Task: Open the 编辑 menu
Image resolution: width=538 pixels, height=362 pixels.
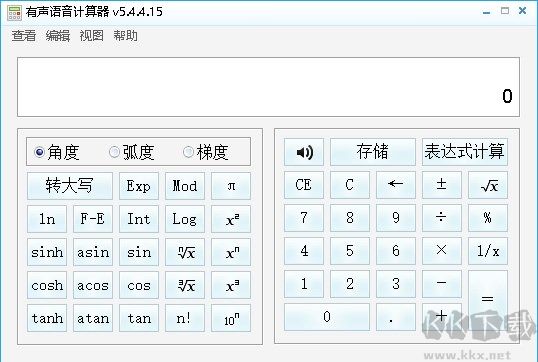Action: click(x=58, y=35)
